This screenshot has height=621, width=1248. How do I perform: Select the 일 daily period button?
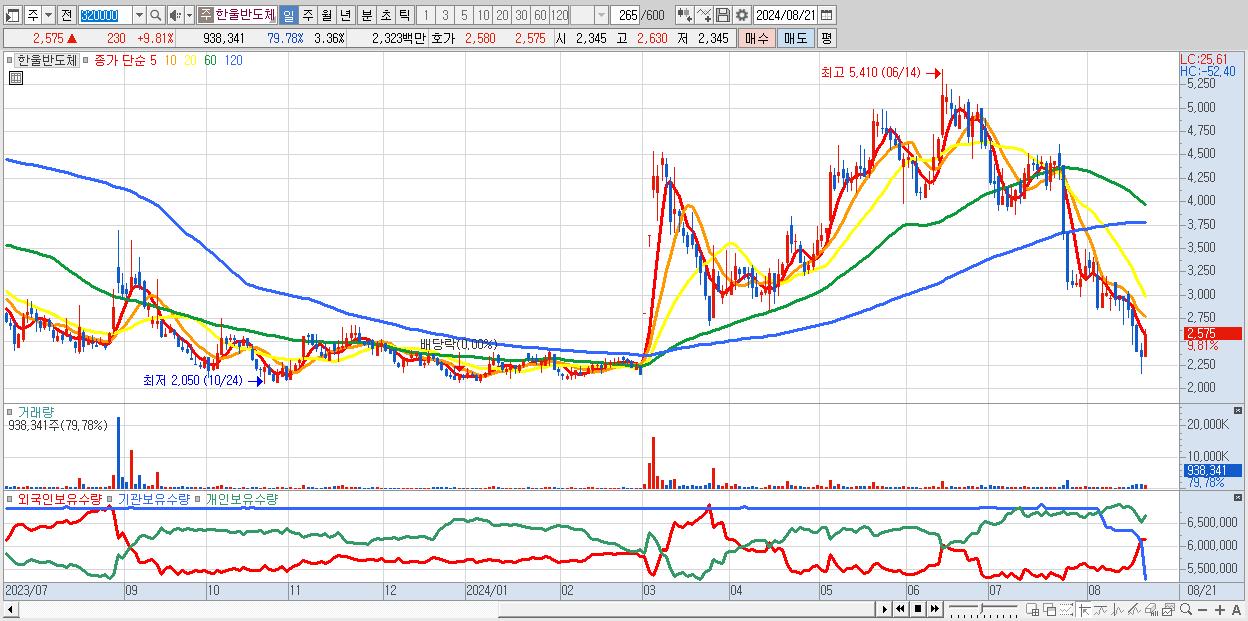pyautogui.click(x=288, y=15)
